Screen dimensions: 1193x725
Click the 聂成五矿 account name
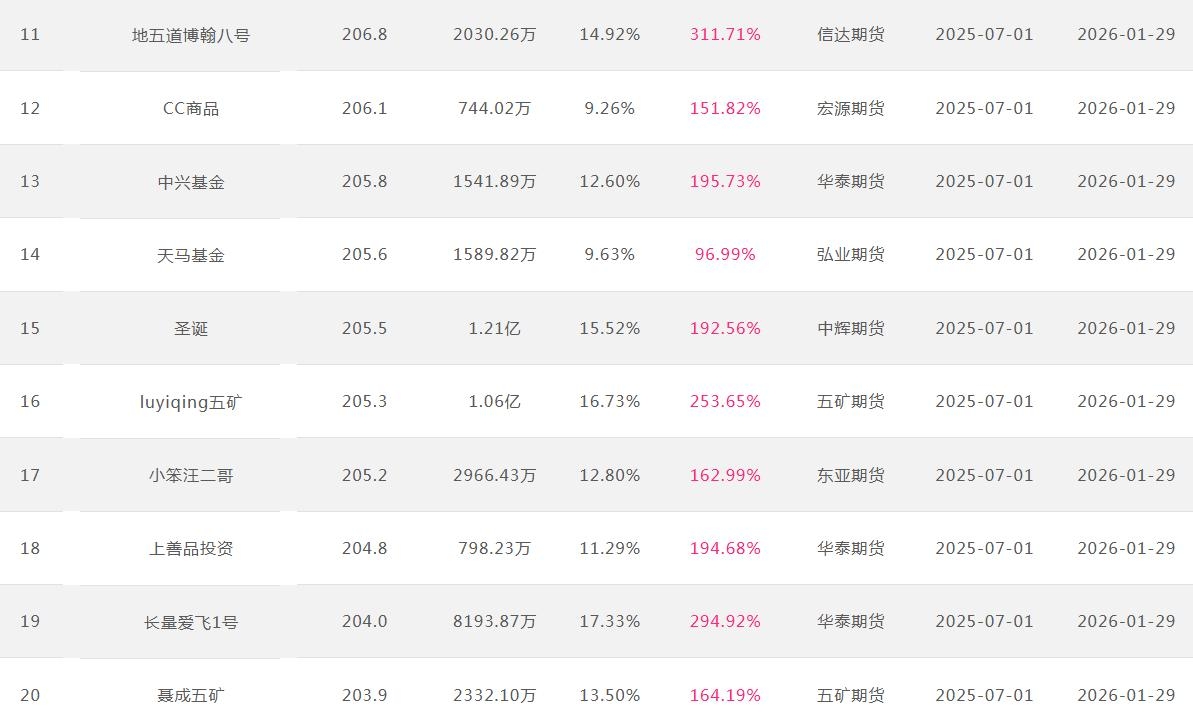pos(190,695)
